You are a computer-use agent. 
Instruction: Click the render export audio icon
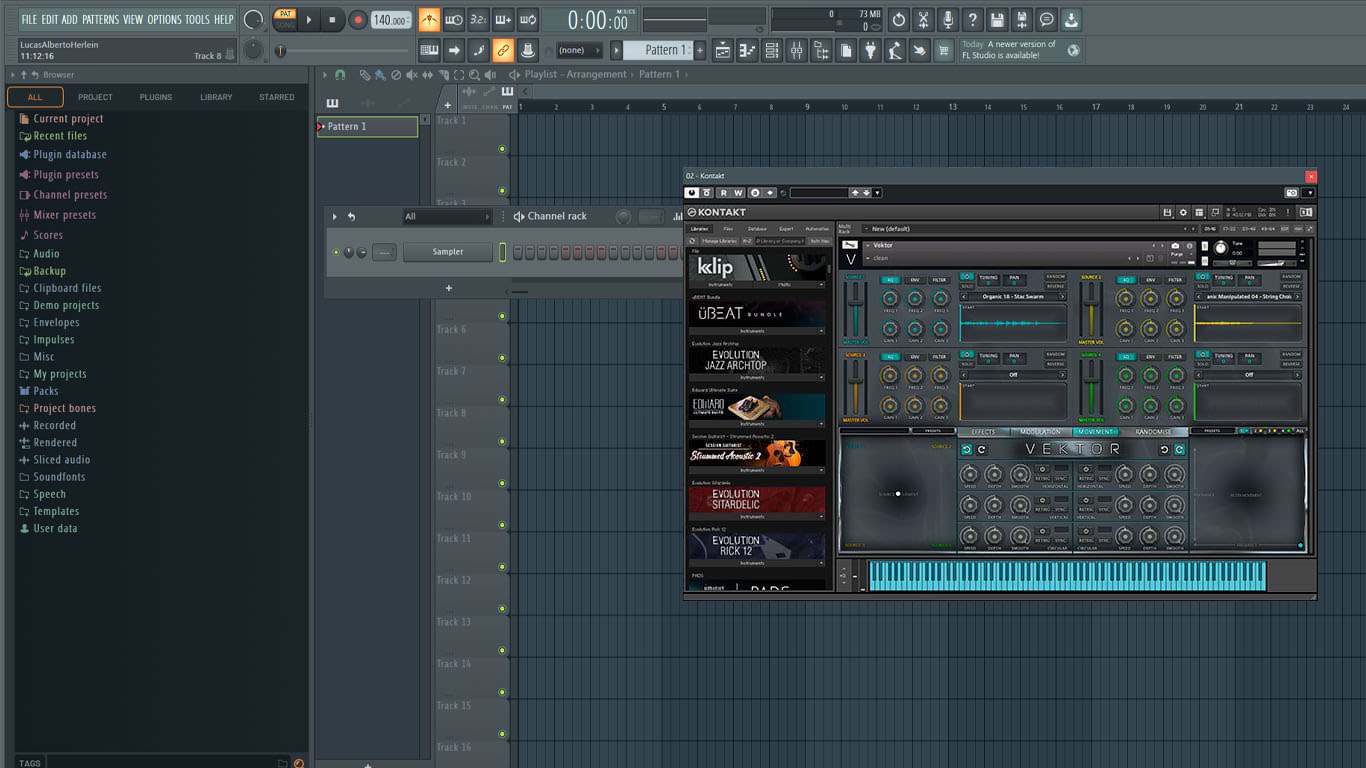pyautogui.click(x=1021, y=19)
